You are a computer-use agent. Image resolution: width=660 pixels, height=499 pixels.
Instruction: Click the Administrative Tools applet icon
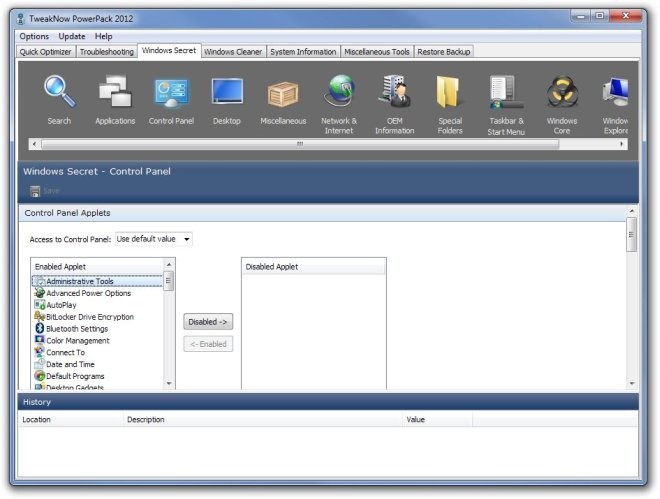coord(40,281)
